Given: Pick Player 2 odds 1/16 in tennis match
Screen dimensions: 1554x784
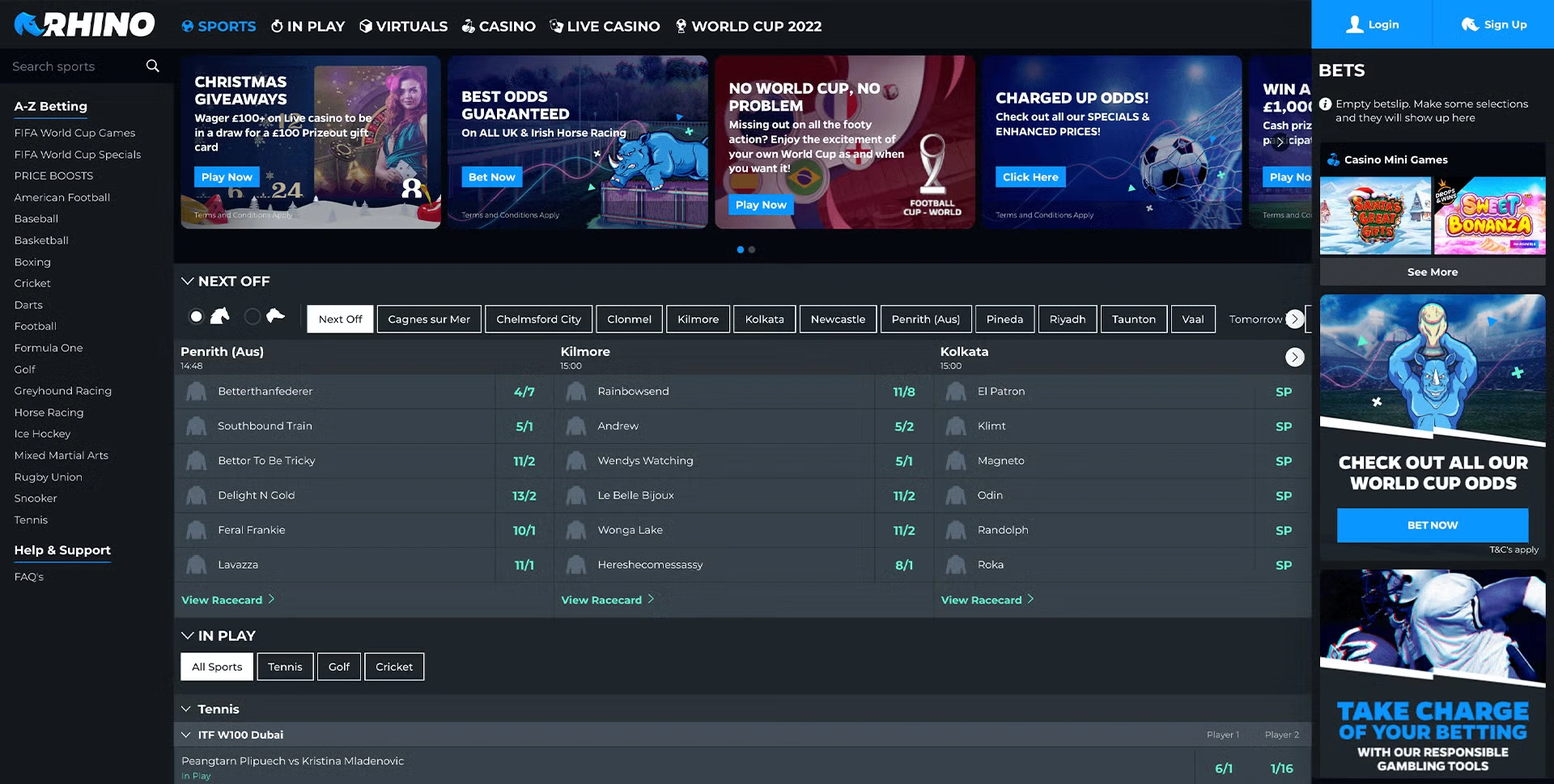Looking at the screenshot, I should pyautogui.click(x=1282, y=769).
